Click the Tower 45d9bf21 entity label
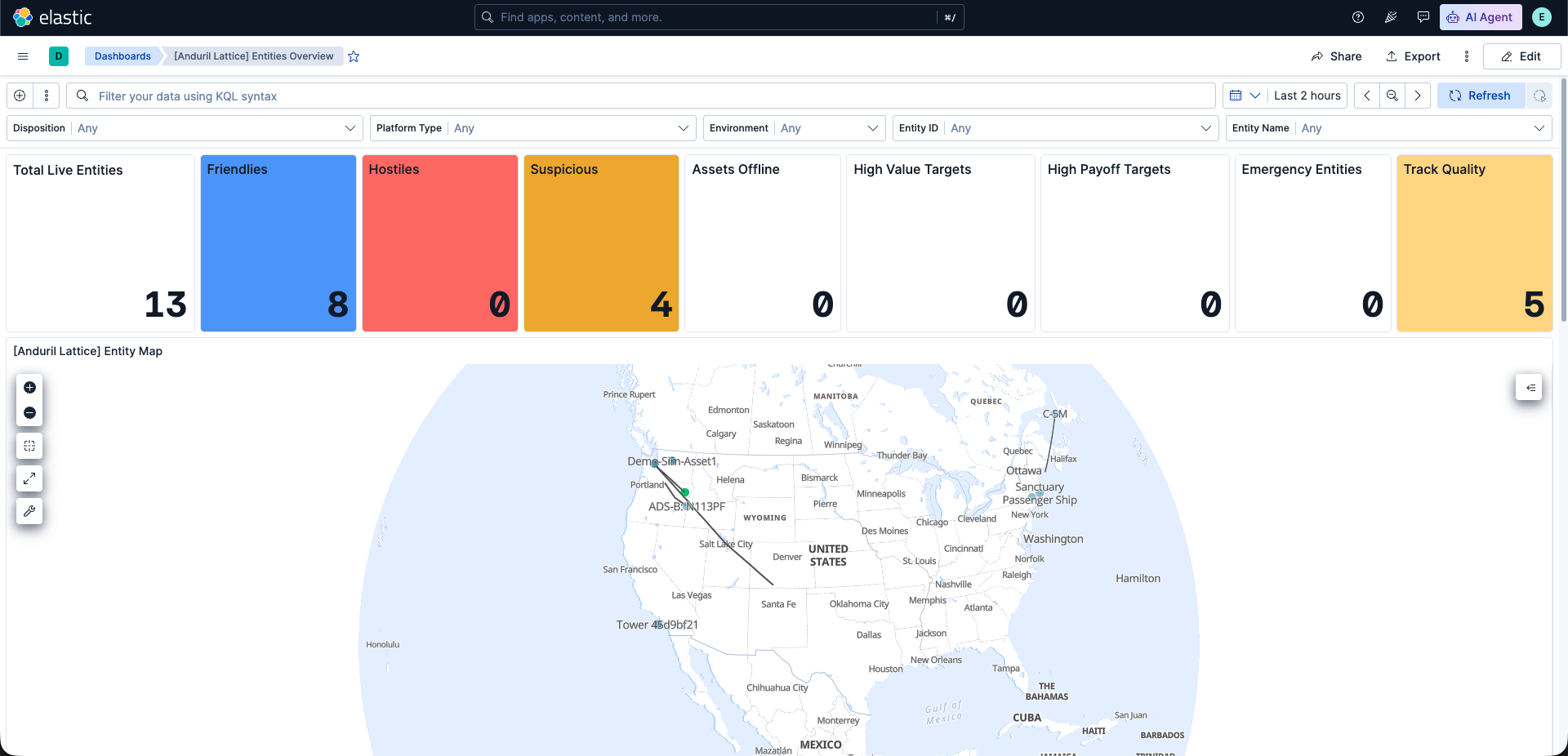This screenshot has width=1568, height=756. 657,625
